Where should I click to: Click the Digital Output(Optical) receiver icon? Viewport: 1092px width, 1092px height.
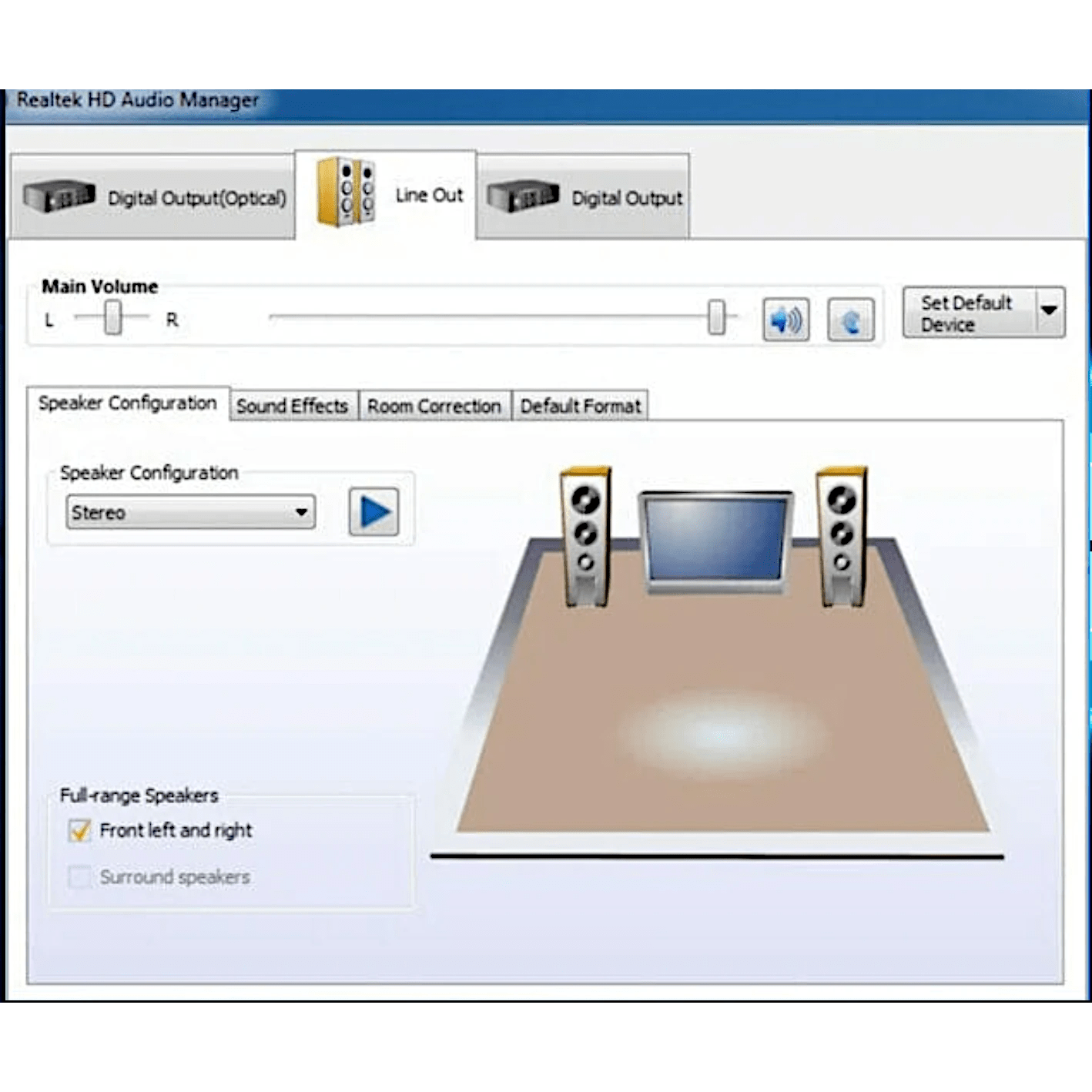click(59, 196)
